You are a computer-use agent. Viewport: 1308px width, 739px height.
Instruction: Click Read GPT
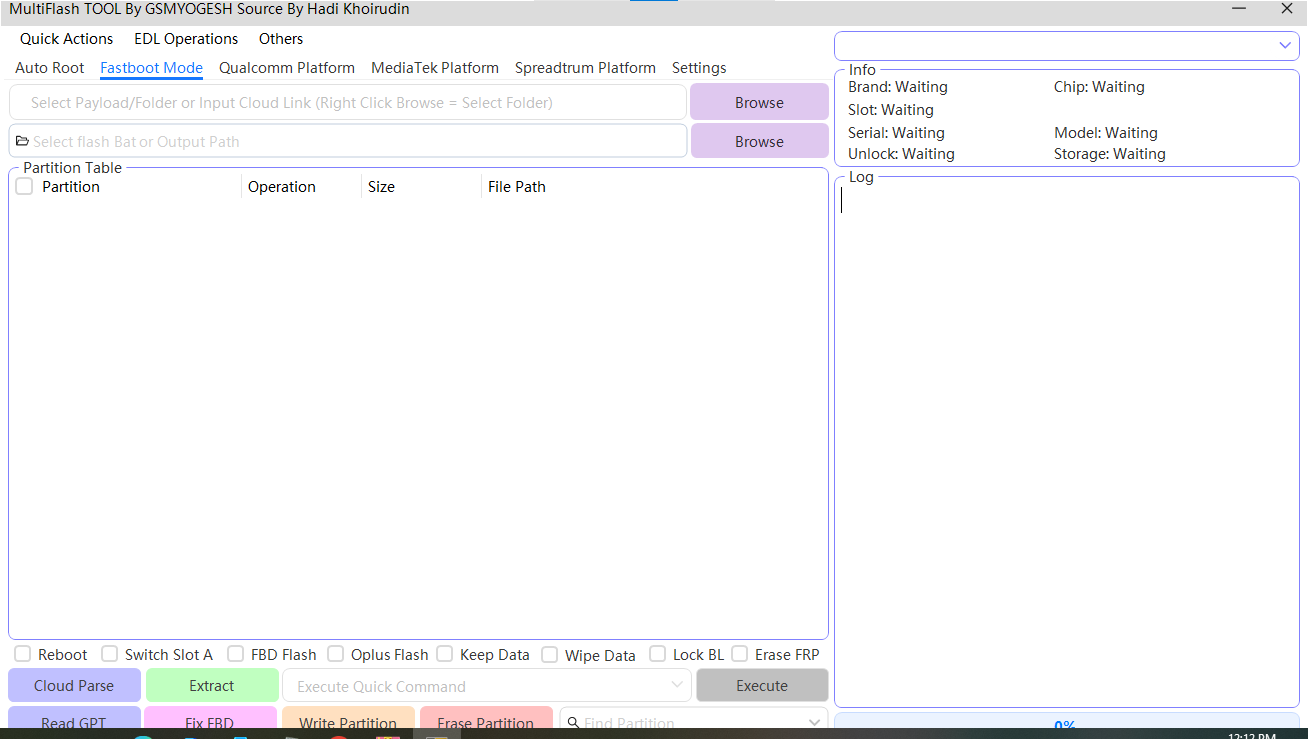click(x=74, y=722)
